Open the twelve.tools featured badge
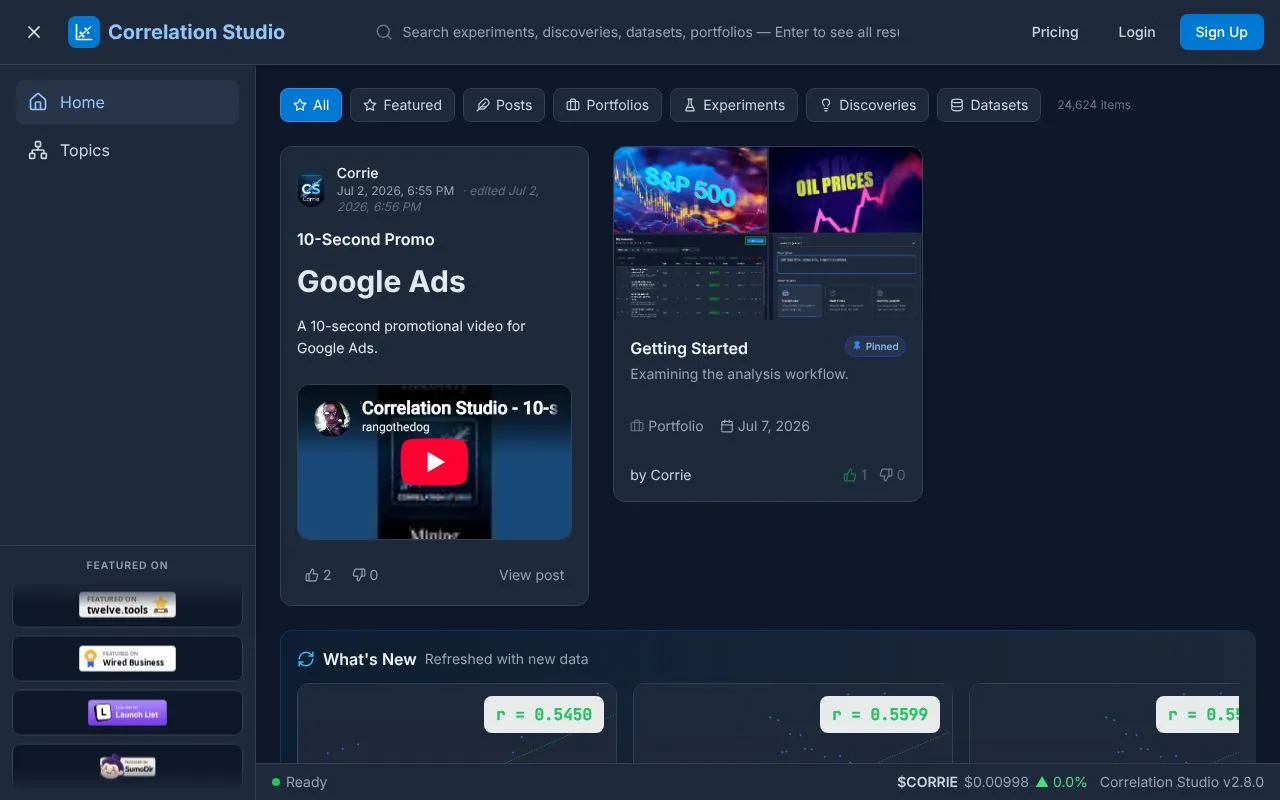 click(127, 605)
